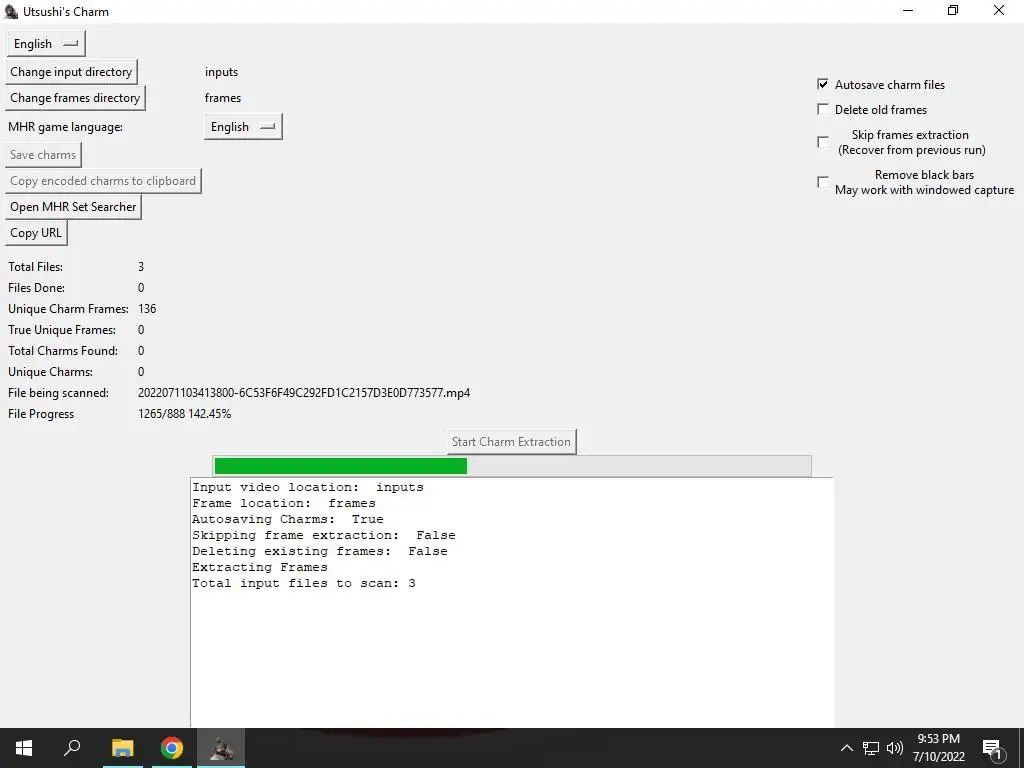Click the Utsushi's Charm title bar icon
This screenshot has width=1024, height=768.
(11, 11)
